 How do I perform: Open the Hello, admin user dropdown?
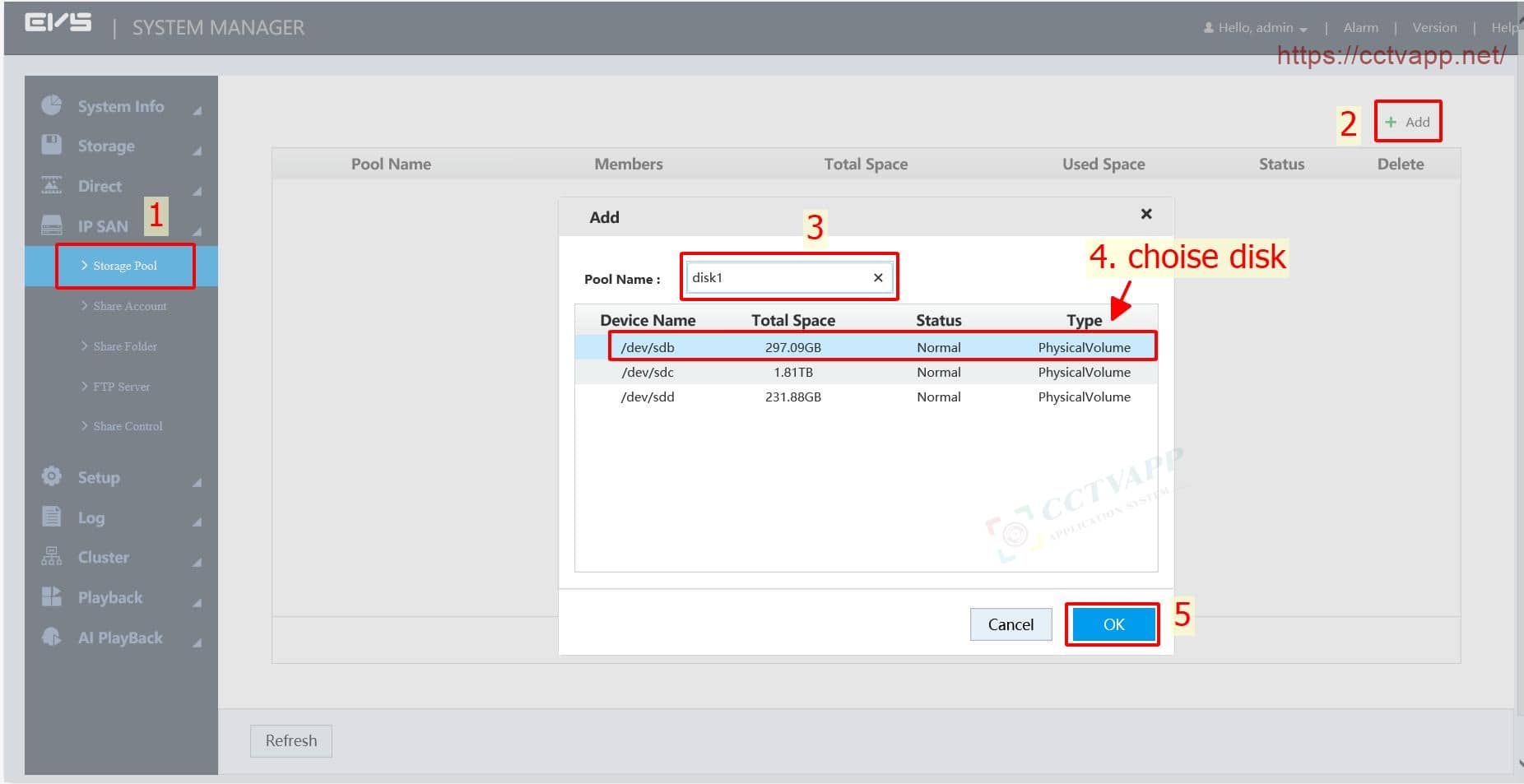click(1255, 28)
